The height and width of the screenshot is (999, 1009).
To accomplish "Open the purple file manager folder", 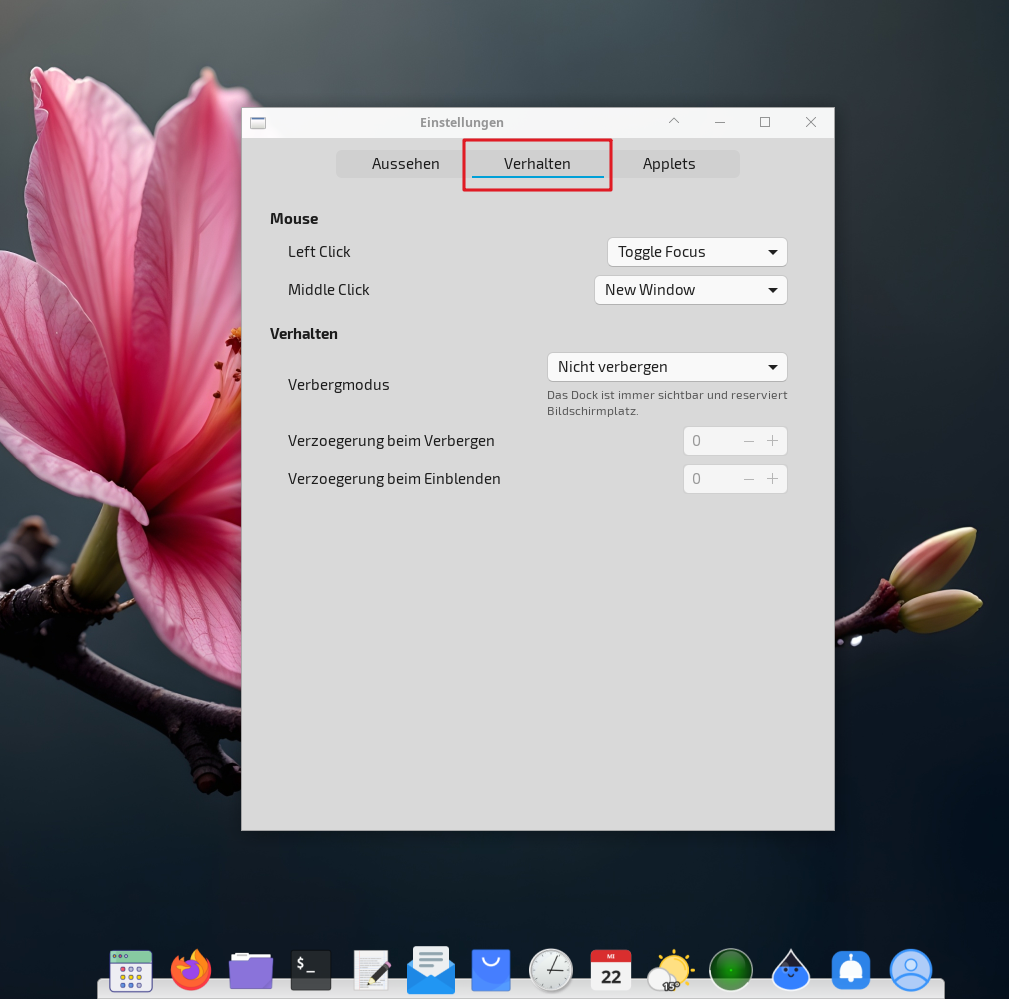I will [x=251, y=970].
